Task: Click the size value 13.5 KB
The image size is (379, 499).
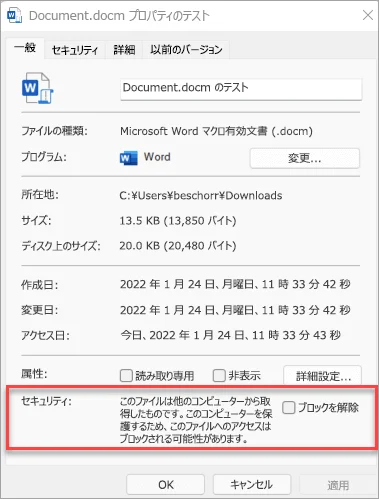Action: pos(178,221)
